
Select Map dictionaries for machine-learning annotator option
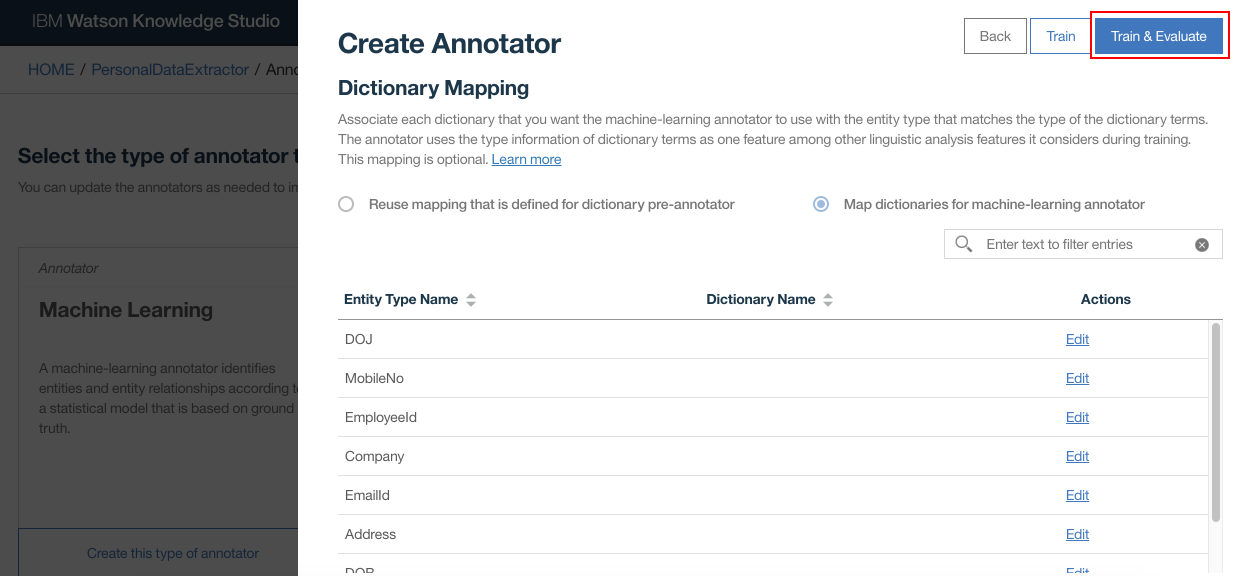[x=821, y=204]
